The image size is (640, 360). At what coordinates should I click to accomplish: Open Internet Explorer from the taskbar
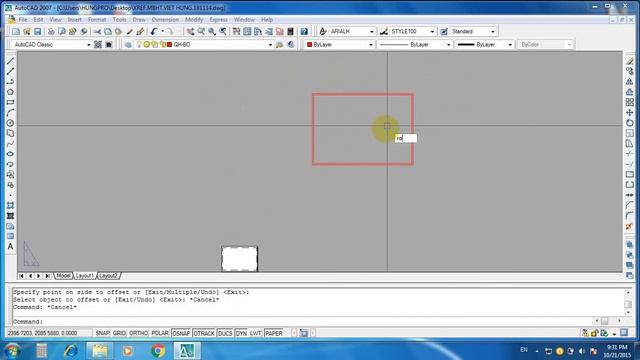[71, 351]
